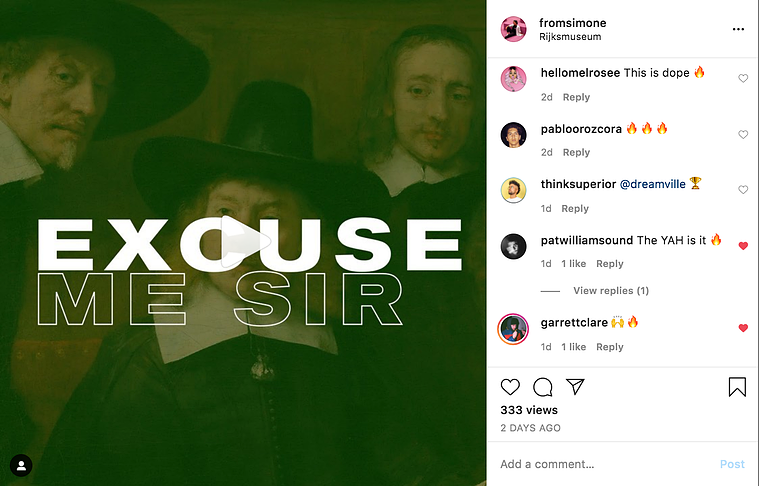Image resolution: width=759 pixels, height=486 pixels.
Task: Share the post with paper plane icon
Action: tap(576, 386)
